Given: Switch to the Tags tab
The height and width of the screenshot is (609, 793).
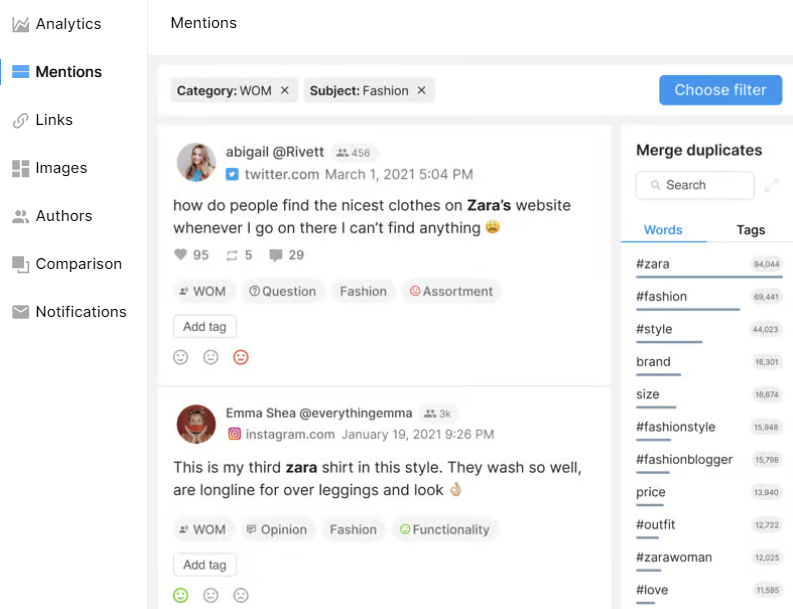Looking at the screenshot, I should (751, 230).
